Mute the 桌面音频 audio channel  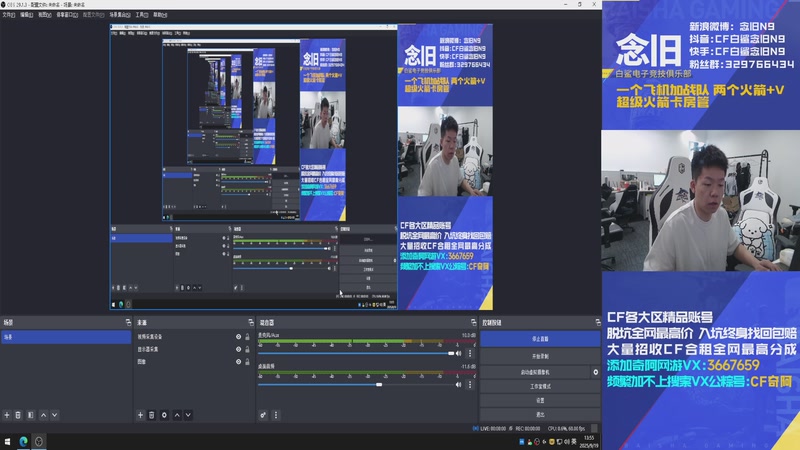(459, 384)
